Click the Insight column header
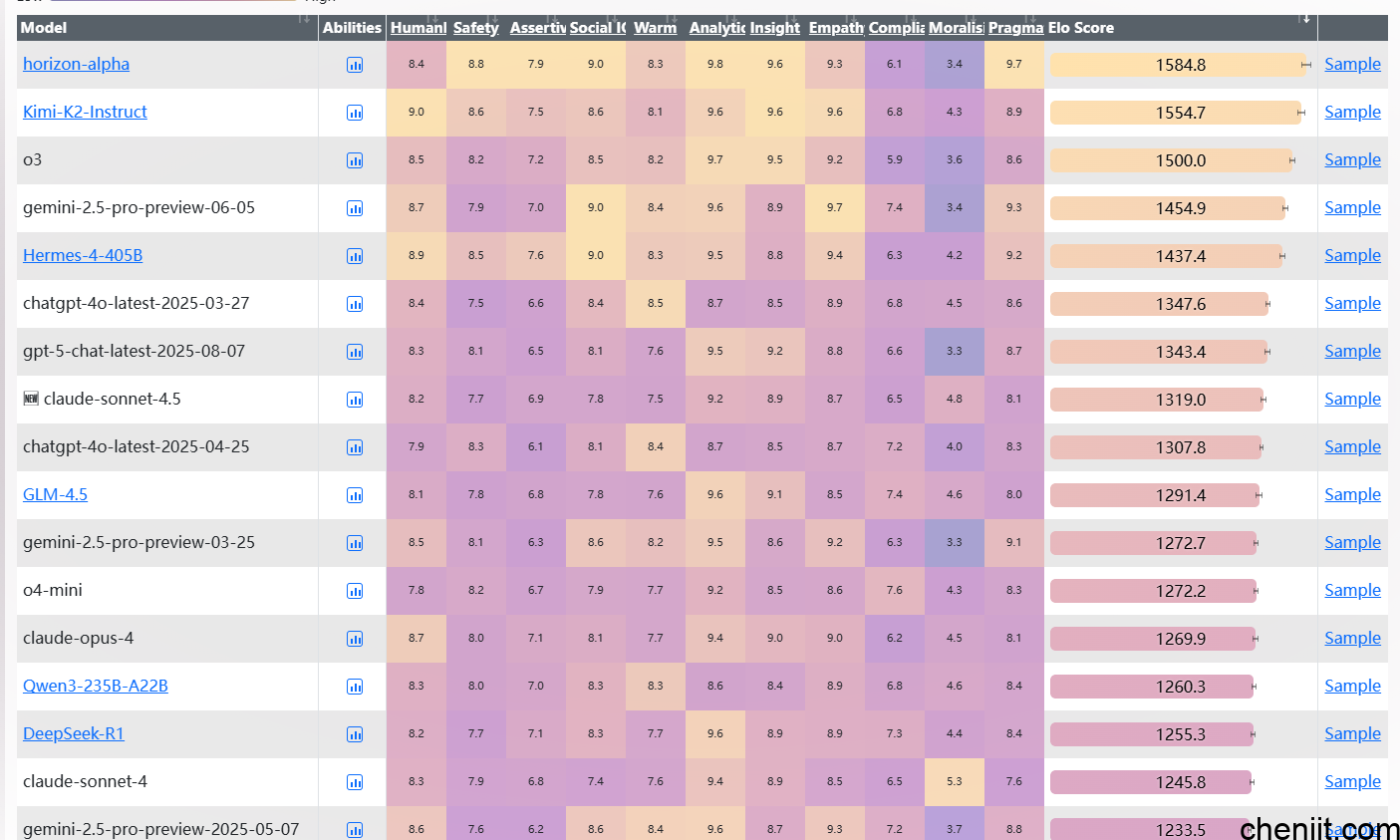This screenshot has height=840, width=1400. tap(774, 28)
